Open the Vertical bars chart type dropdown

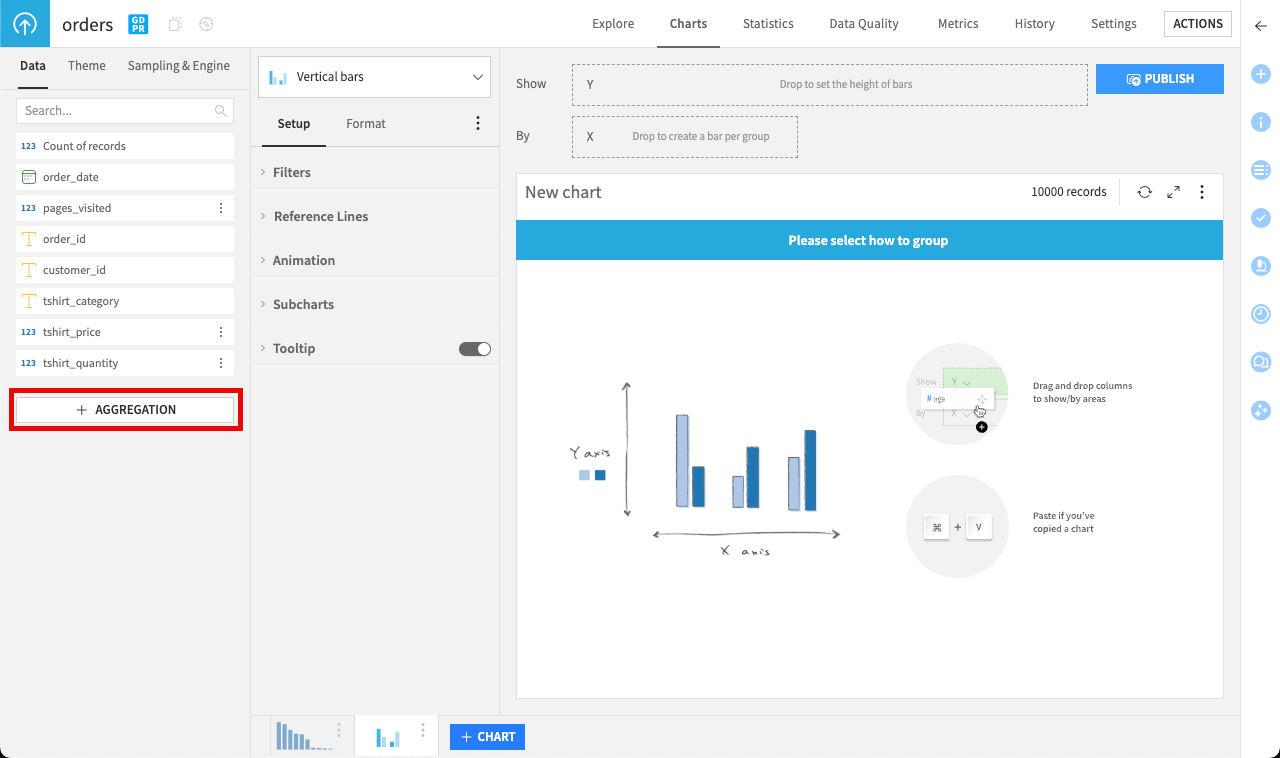[x=374, y=77]
